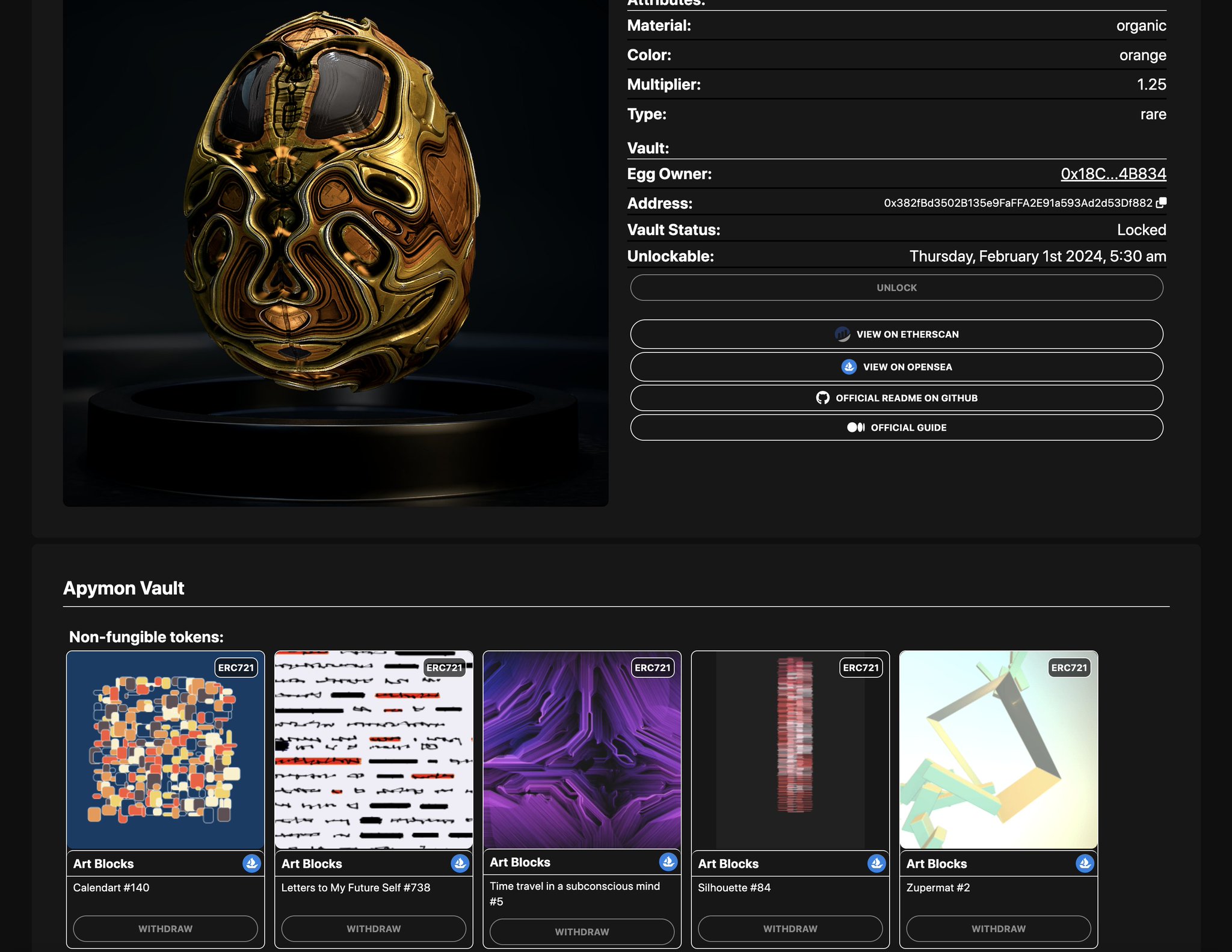Open the Official Readme on GitHub
The image size is (1232, 952).
(897, 398)
